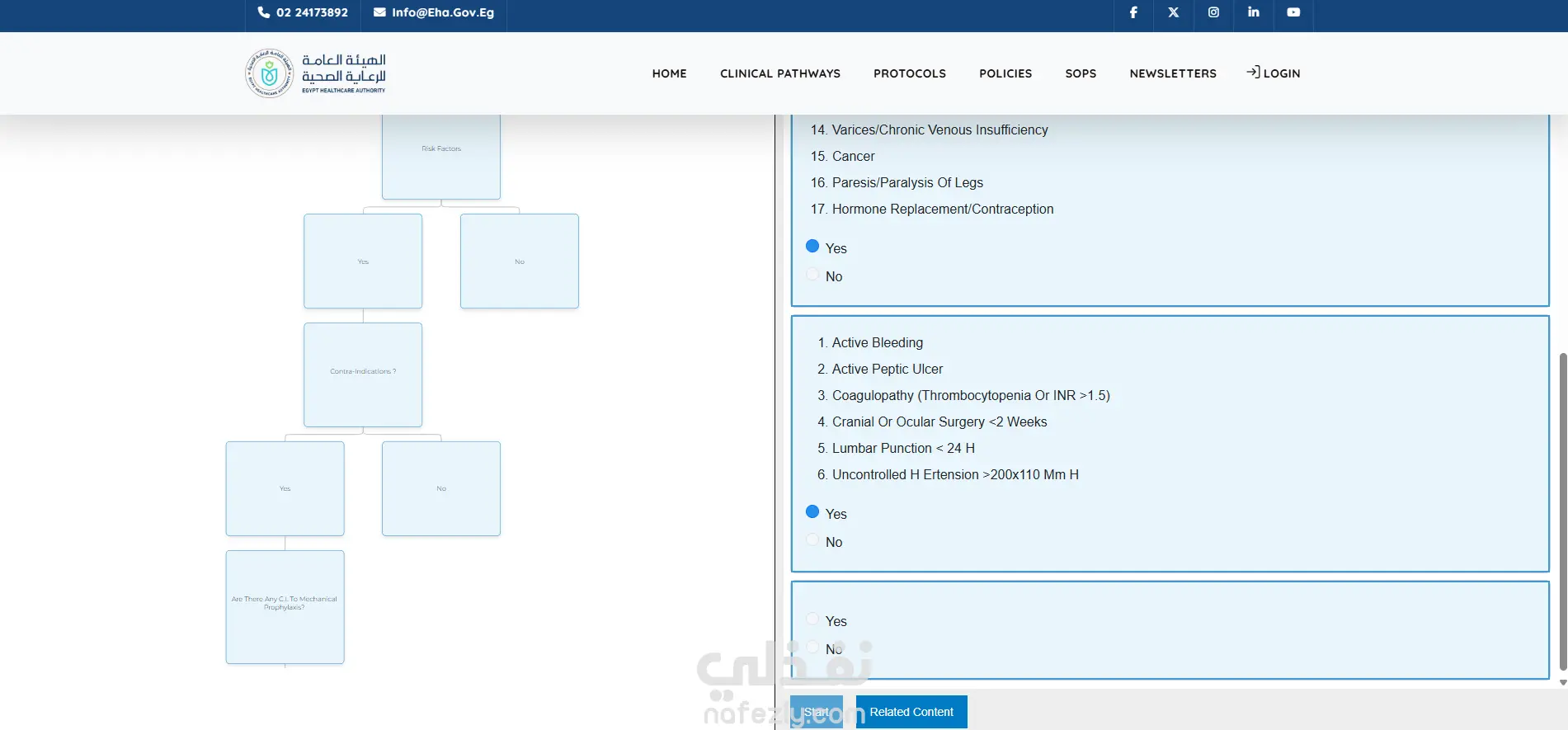The width and height of the screenshot is (1568, 730).
Task: Select No in the last question box
Action: tap(812, 647)
